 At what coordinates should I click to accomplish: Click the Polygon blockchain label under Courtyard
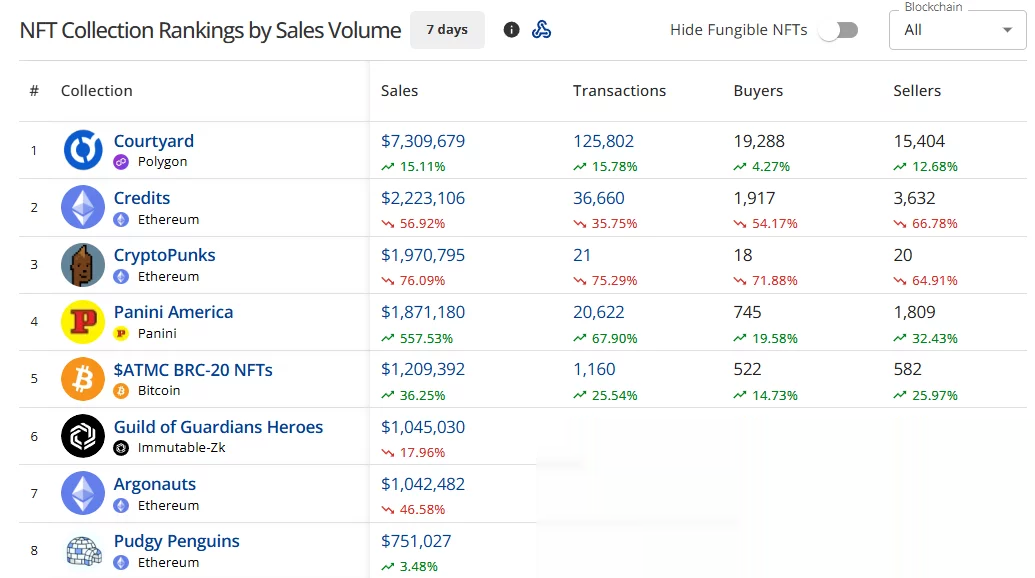click(x=162, y=162)
